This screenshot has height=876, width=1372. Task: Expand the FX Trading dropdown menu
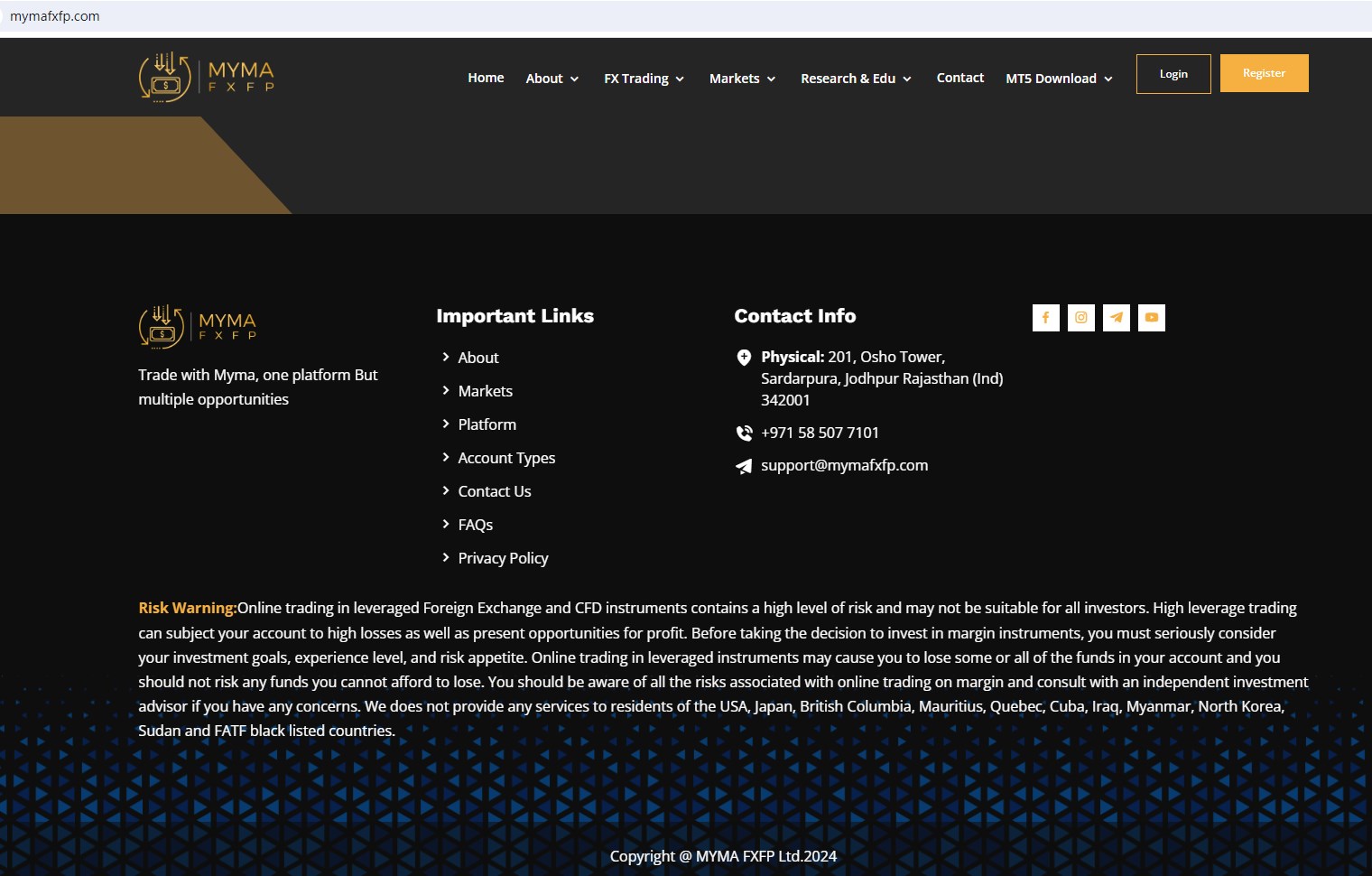(644, 79)
